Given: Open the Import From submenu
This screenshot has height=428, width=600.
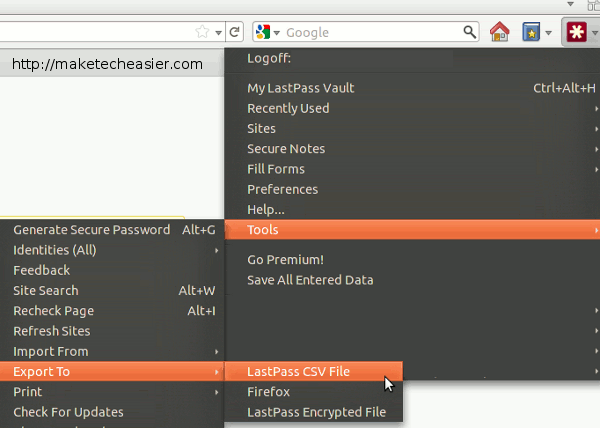Looking at the screenshot, I should 112,352.
